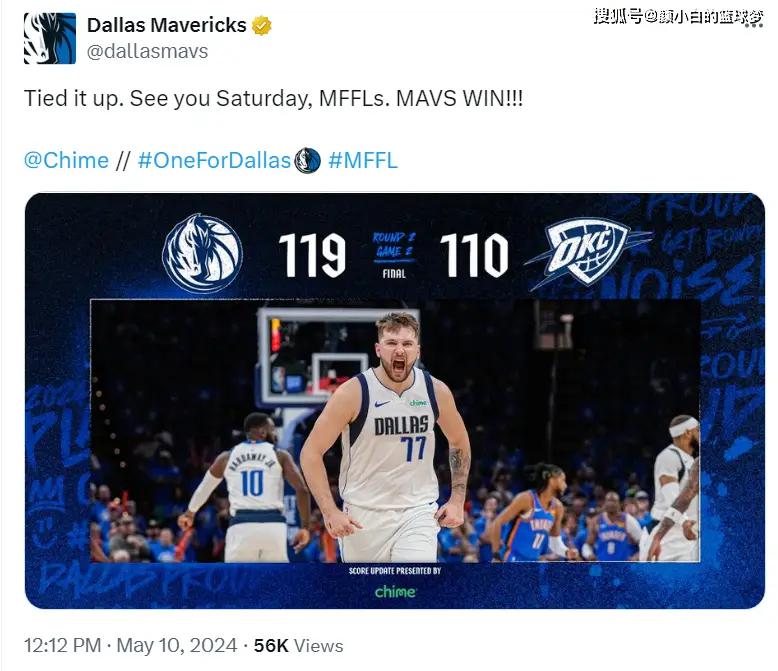Open the Luka Doncic game photo
Viewport: 778px width, 671px height.
pyautogui.click(x=395, y=431)
